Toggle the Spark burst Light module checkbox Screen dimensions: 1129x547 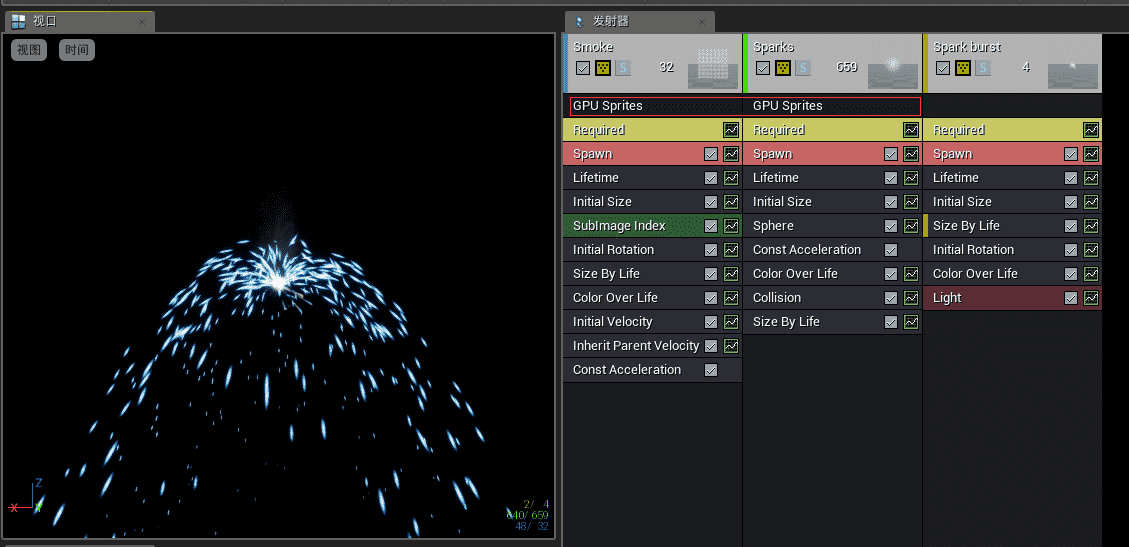pyautogui.click(x=1071, y=298)
